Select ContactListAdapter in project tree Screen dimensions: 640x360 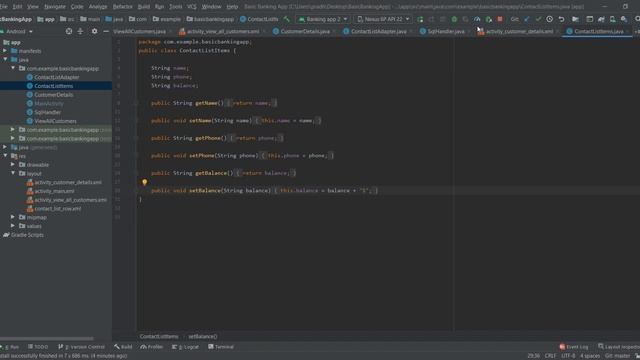[x=57, y=77]
